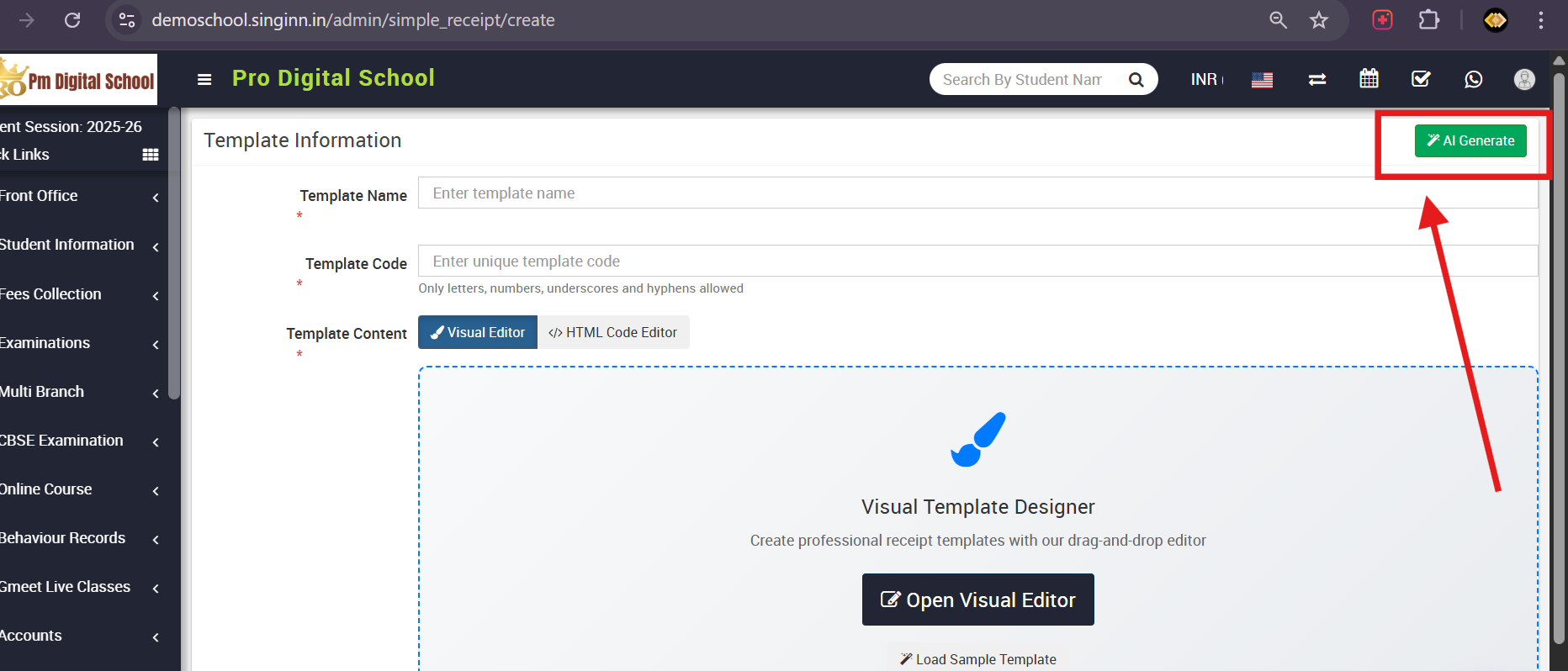The height and width of the screenshot is (671, 1568).
Task: Click the AI Generate button
Action: coord(1470,140)
